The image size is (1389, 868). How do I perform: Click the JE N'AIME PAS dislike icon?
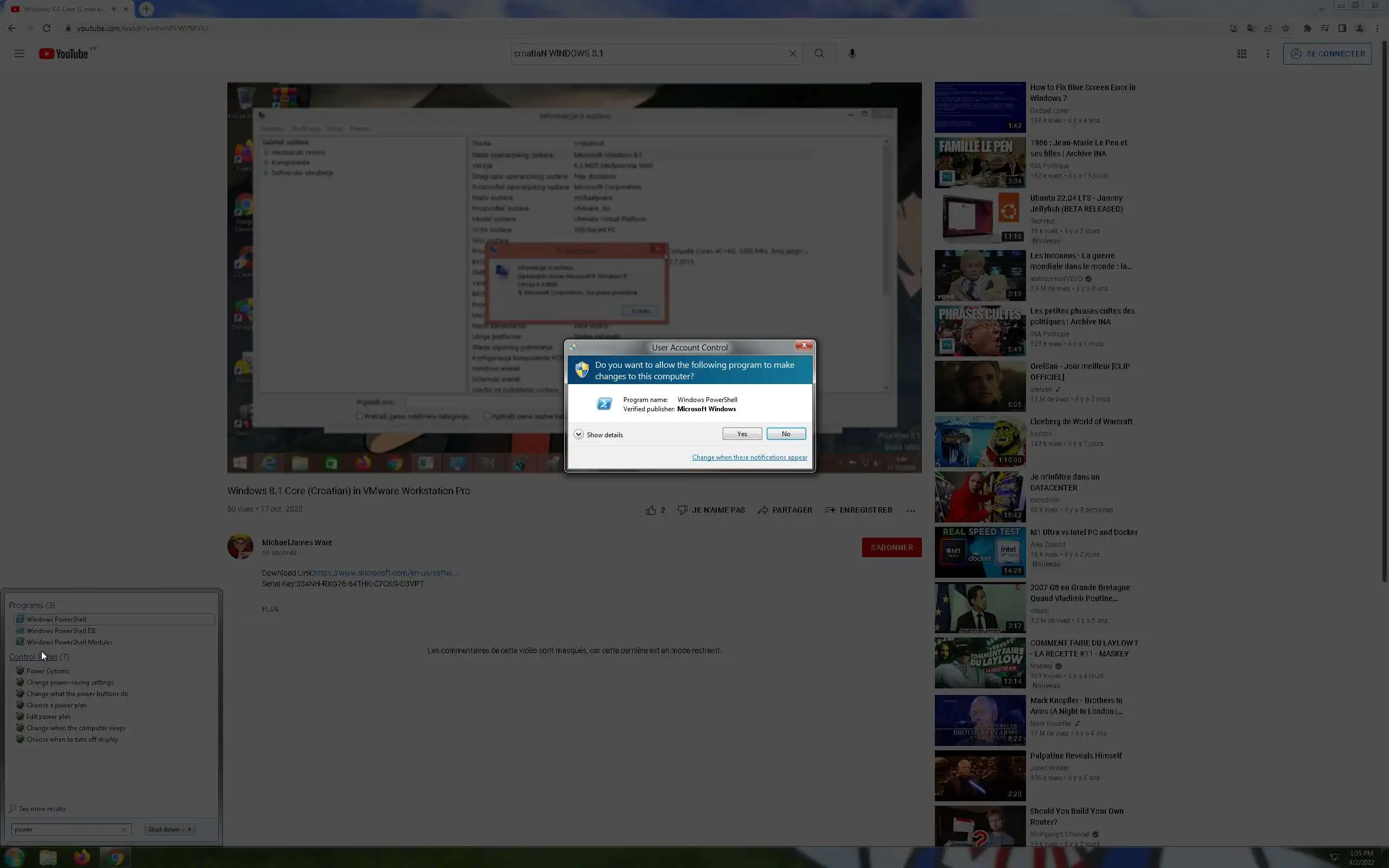683,510
